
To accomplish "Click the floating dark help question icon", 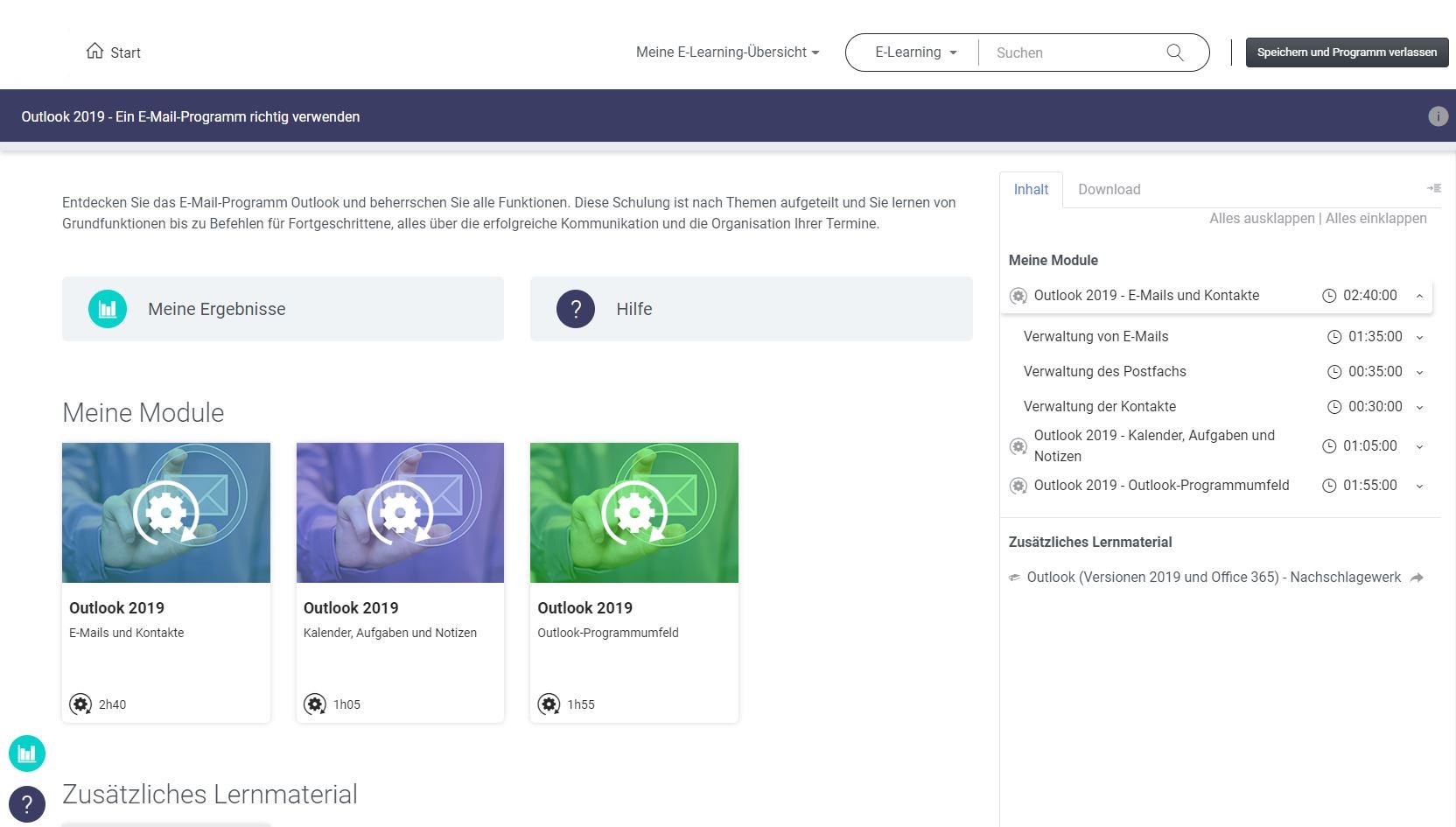I will click(27, 805).
